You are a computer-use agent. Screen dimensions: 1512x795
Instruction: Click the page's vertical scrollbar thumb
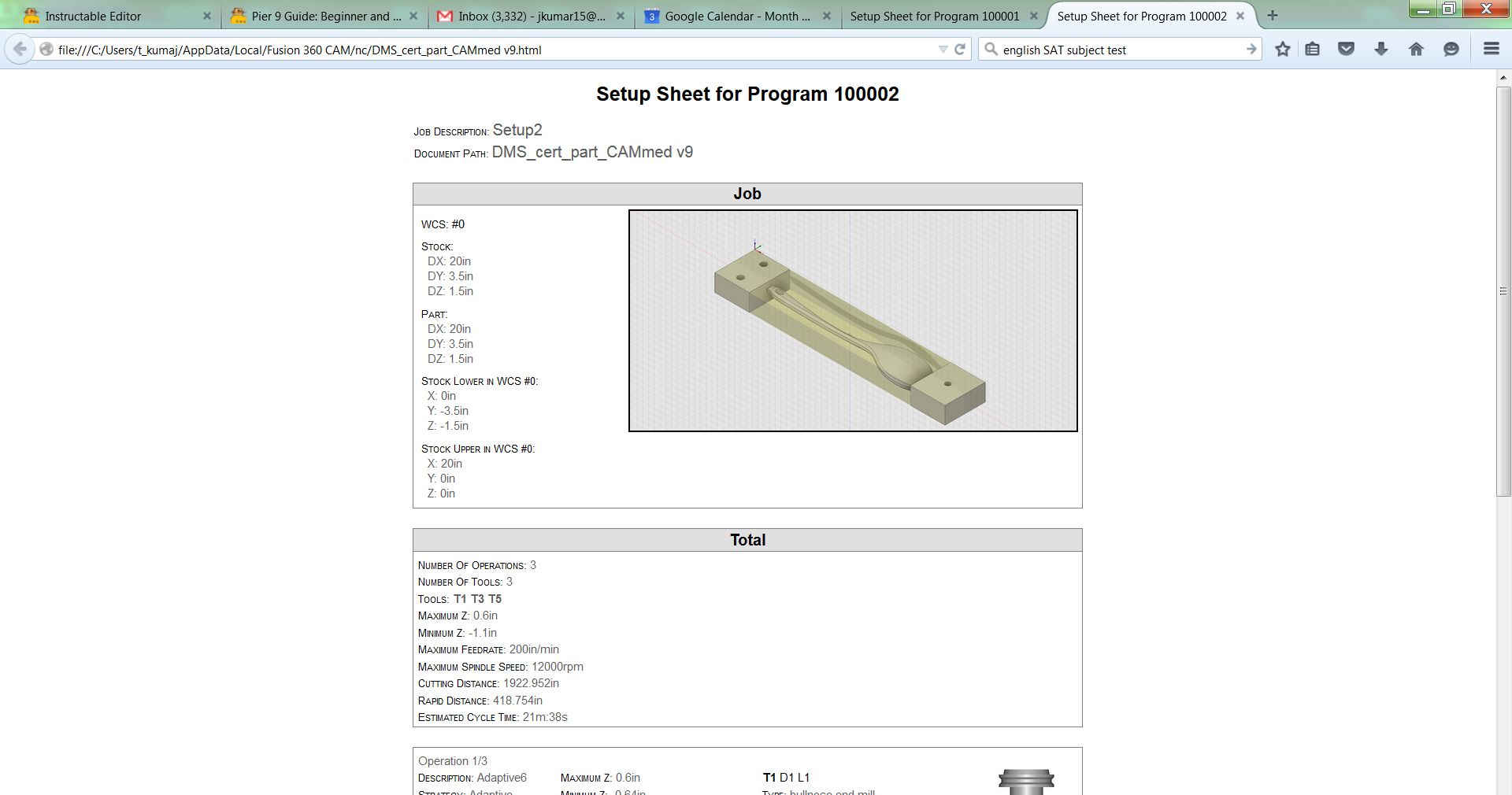tap(1503, 291)
